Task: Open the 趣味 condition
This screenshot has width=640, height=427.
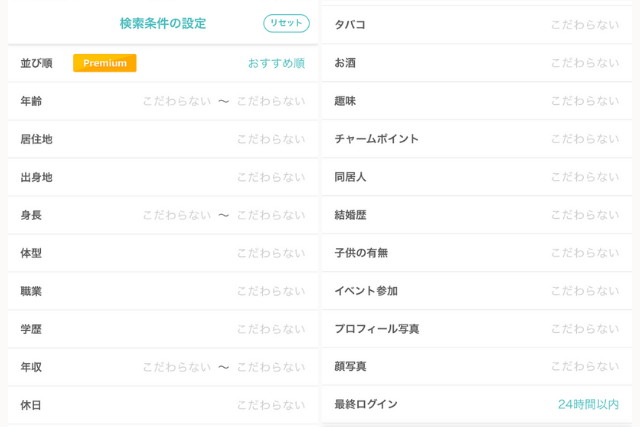Action: point(476,101)
